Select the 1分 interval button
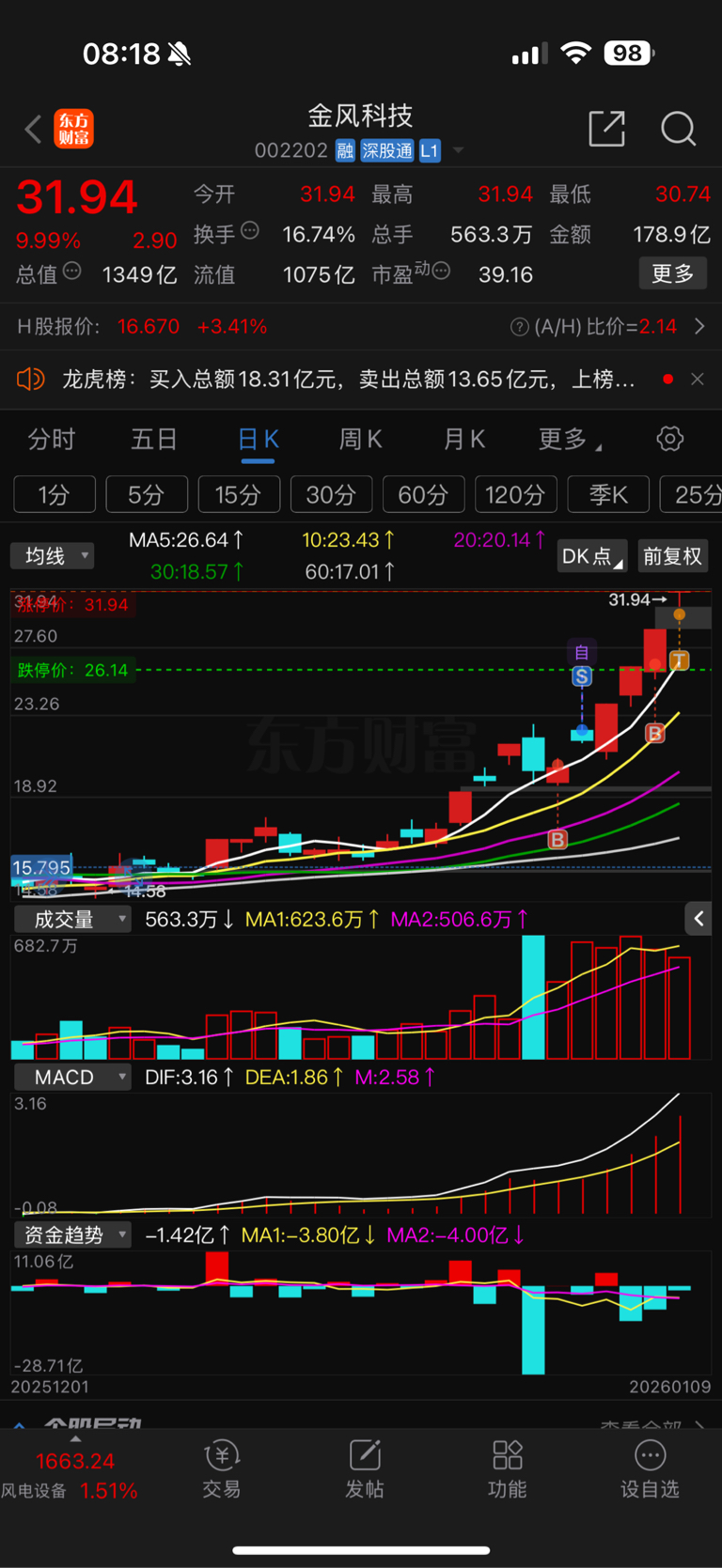This screenshot has height=1568, width=722. tap(55, 494)
